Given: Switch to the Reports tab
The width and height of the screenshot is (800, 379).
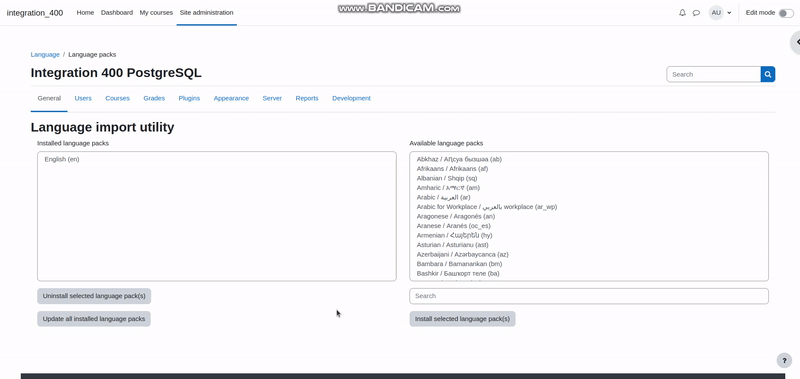Looking at the screenshot, I should (x=307, y=98).
